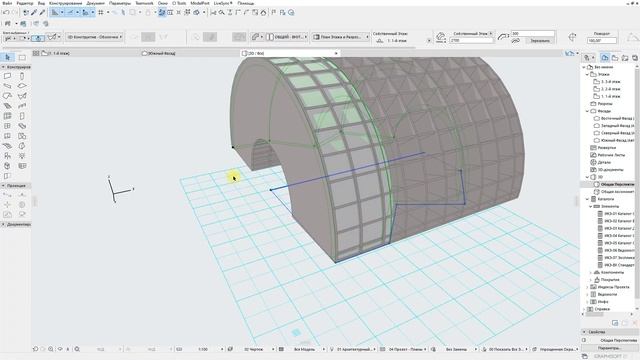Click the Параметры... button in properties panel

(609, 348)
